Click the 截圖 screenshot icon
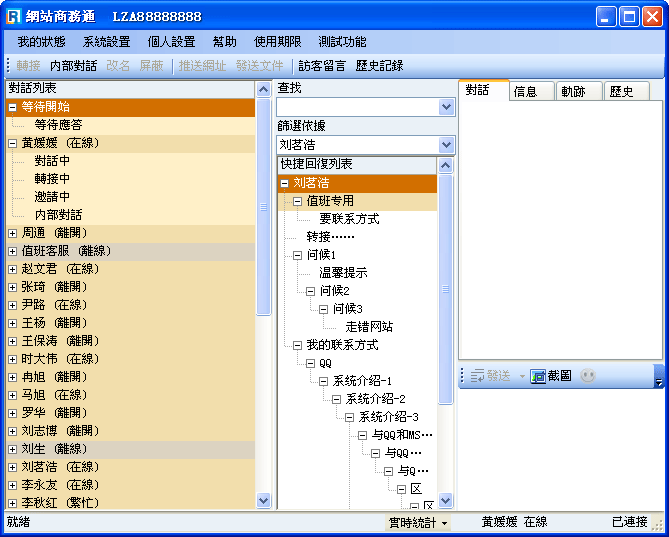Viewport: 669px width, 537px height. 537,376
